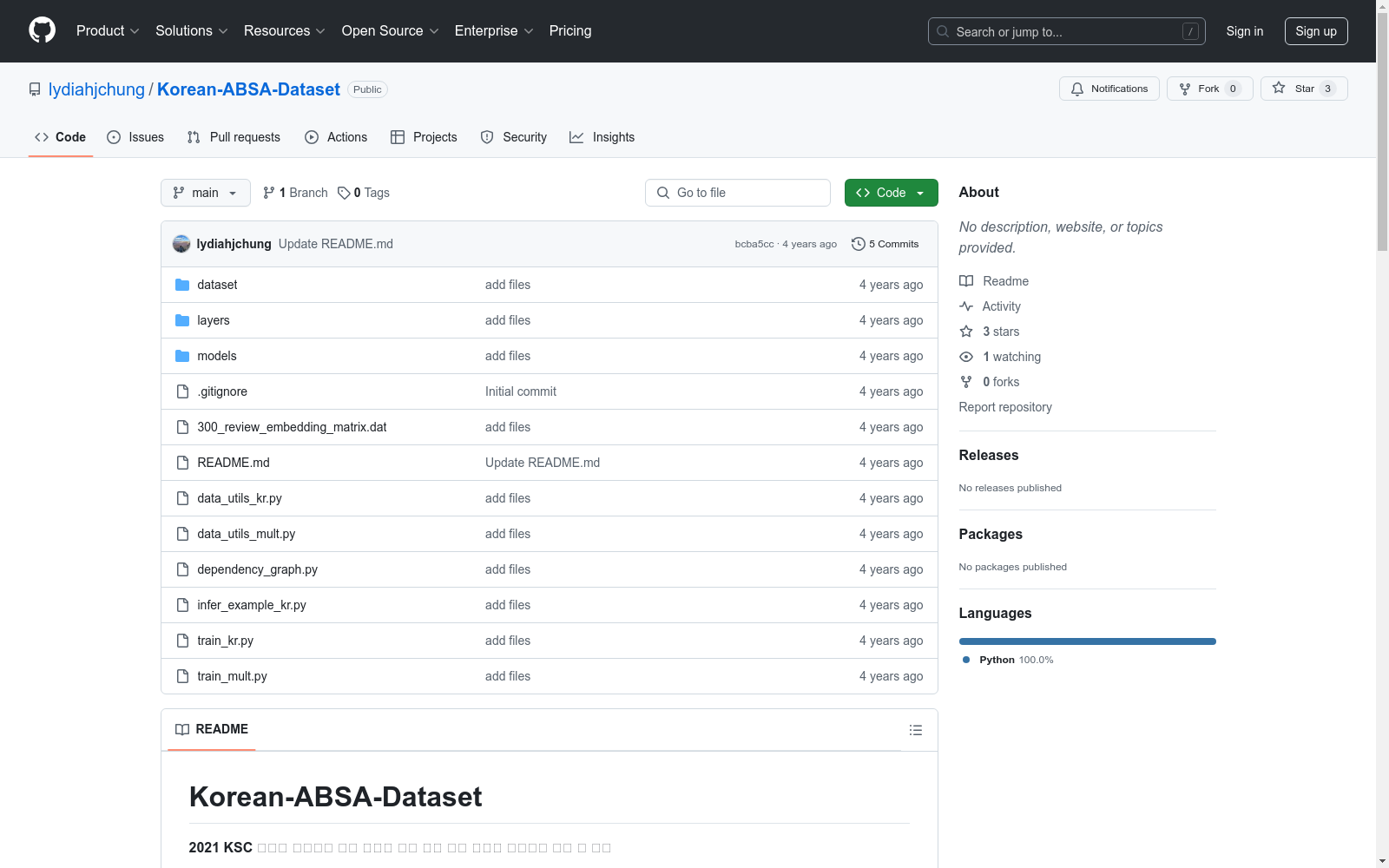This screenshot has width=1389, height=868.
Task: Click the fork icon beside Fork
Action: pyautogui.click(x=1185, y=89)
